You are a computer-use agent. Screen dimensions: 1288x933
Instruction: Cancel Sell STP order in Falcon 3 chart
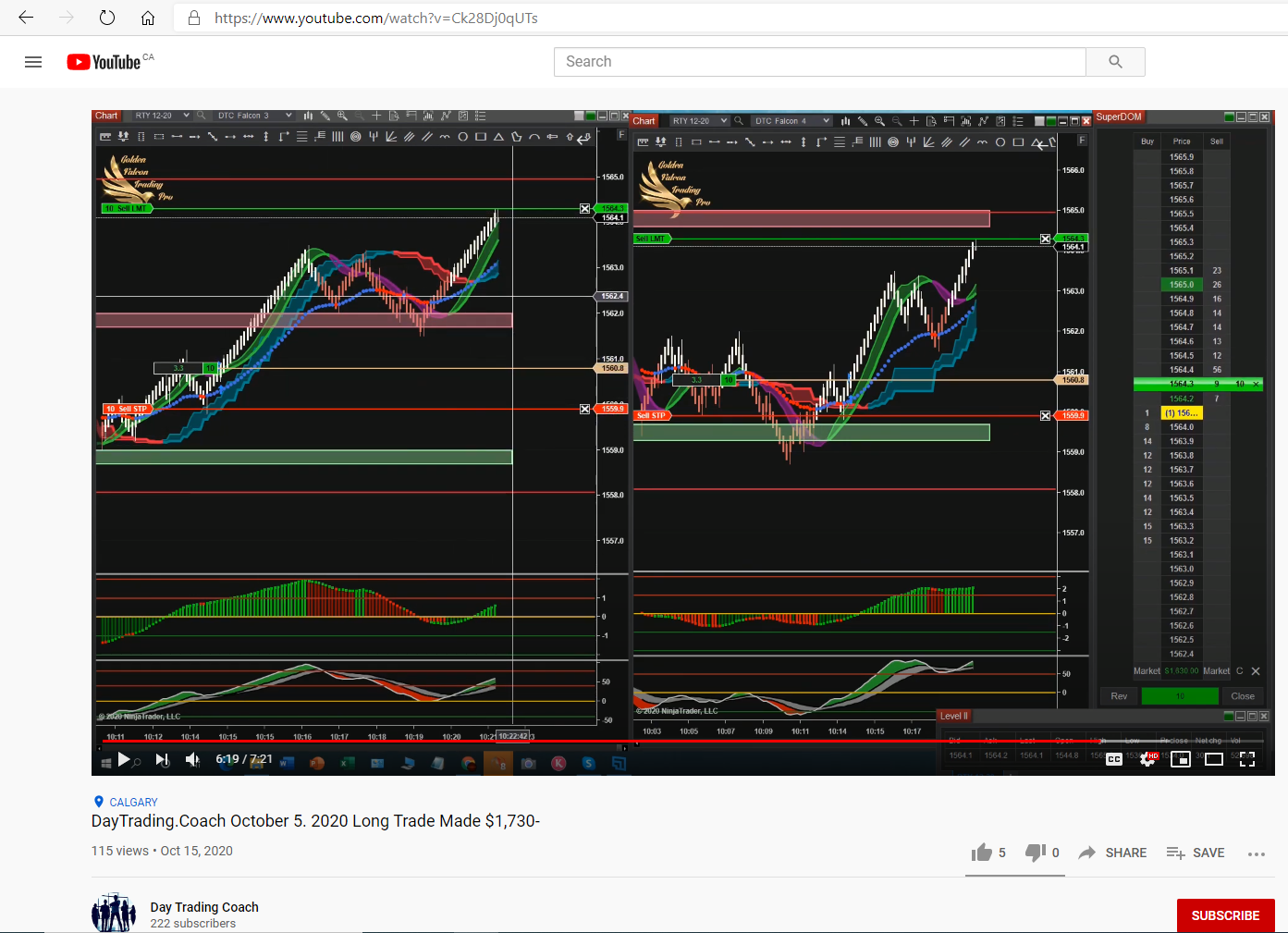click(584, 409)
